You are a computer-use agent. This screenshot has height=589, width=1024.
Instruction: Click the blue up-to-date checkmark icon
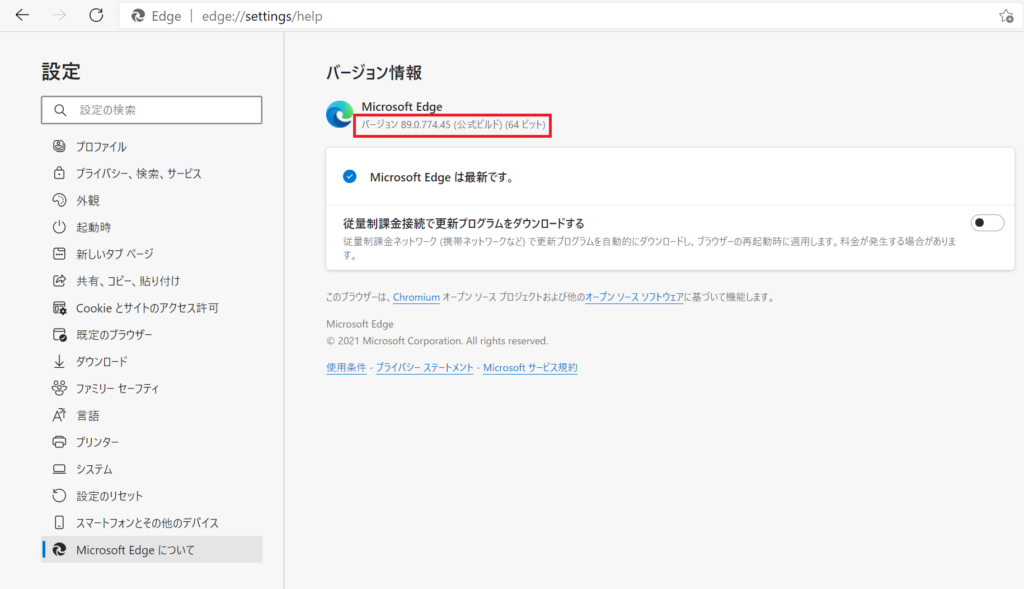pyautogui.click(x=349, y=176)
